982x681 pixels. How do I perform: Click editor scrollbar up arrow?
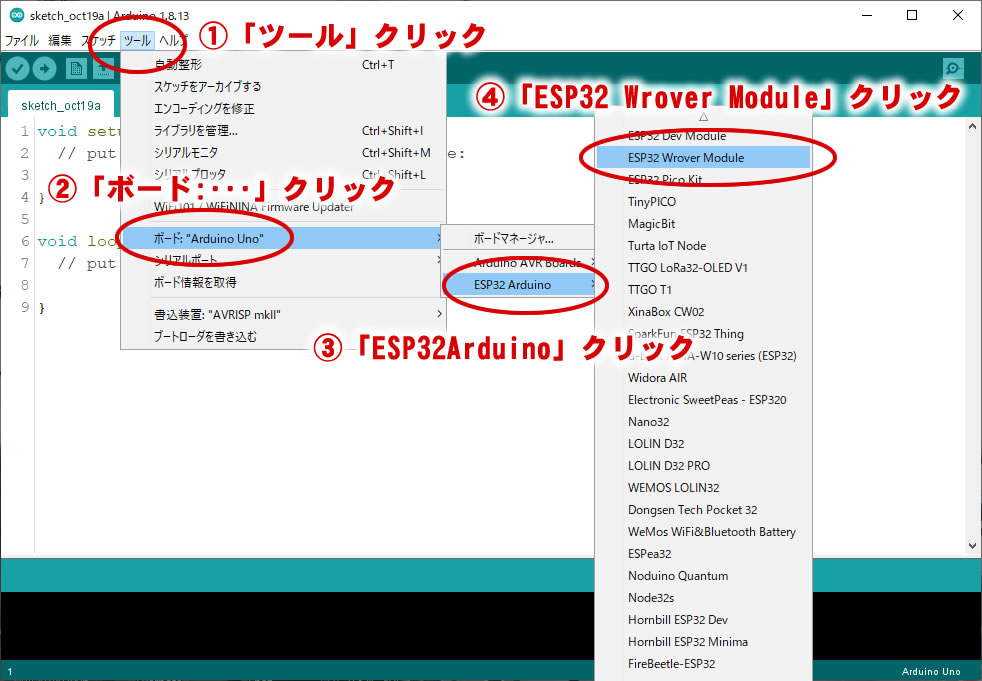pos(972,127)
